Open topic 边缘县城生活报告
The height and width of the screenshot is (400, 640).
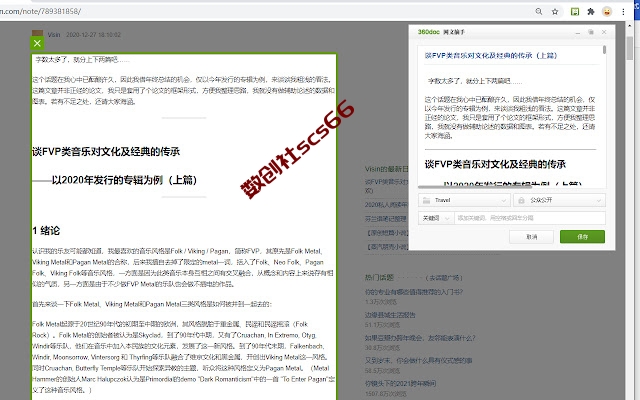[390, 315]
